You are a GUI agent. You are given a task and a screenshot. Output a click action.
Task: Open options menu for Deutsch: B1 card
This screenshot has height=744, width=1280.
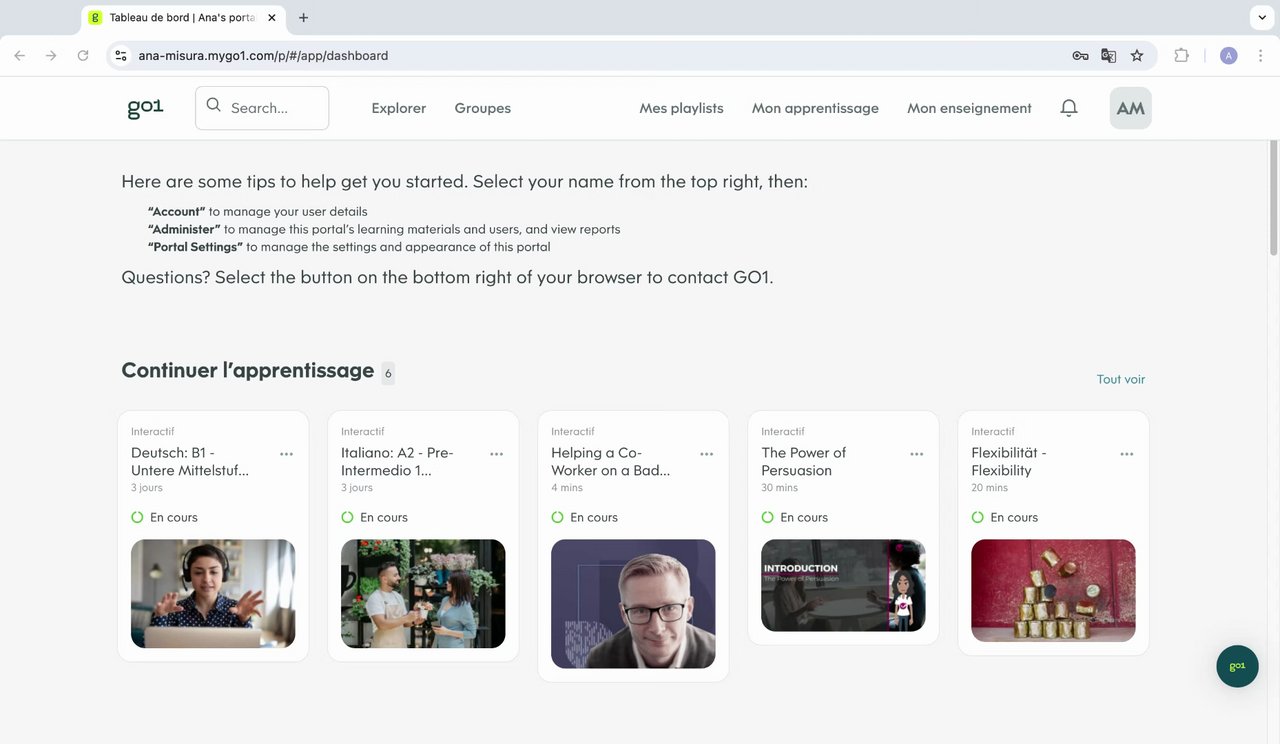click(x=287, y=454)
